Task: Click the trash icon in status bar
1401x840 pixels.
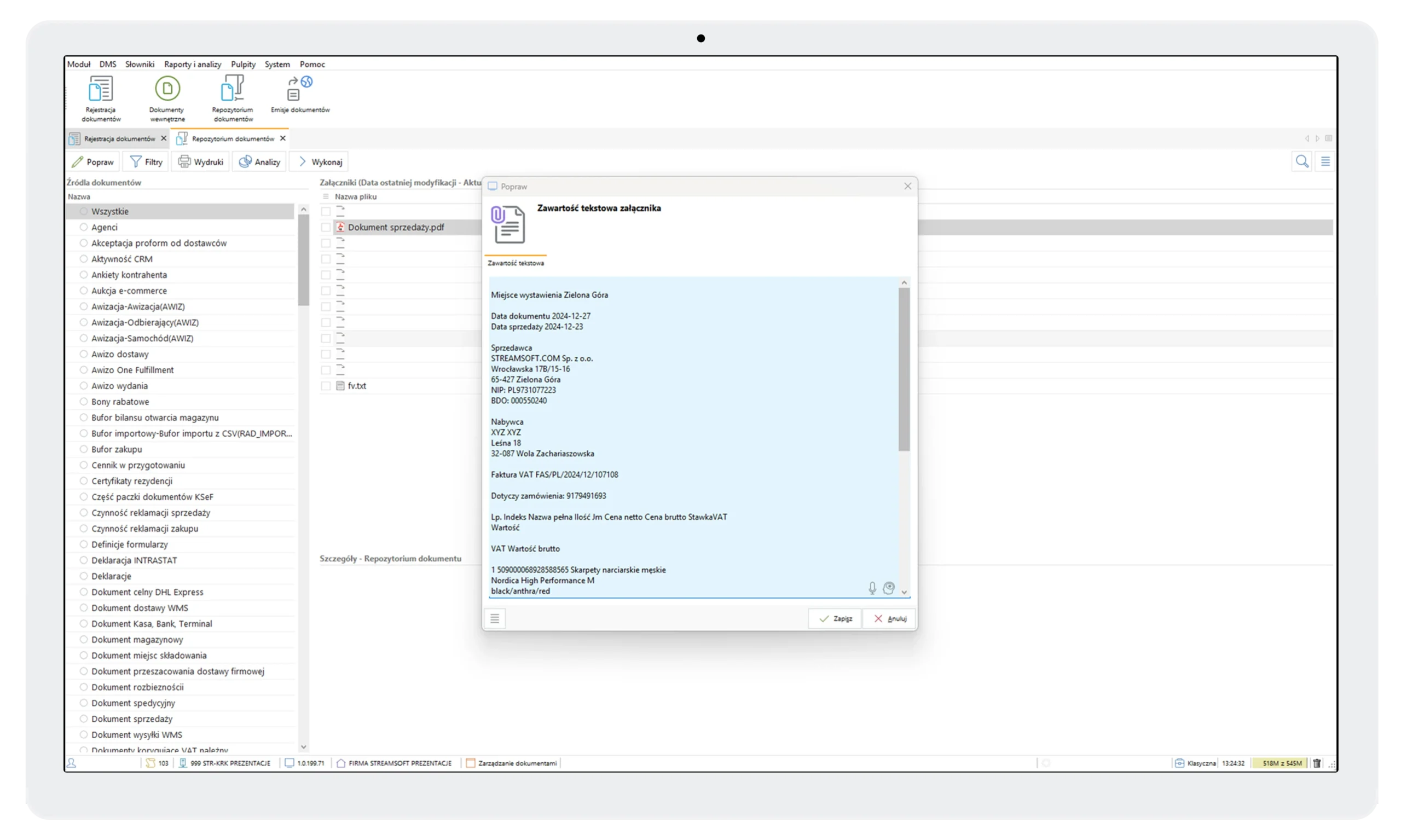Action: (x=1317, y=763)
